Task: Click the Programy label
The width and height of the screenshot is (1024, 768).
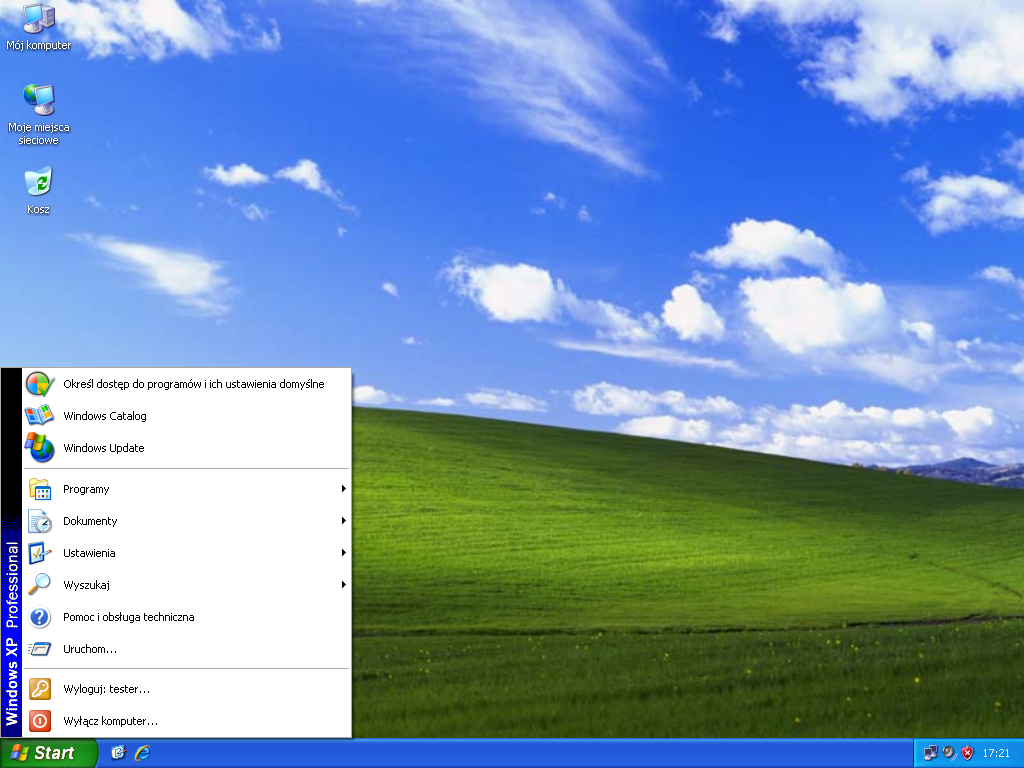Action: coord(86,489)
